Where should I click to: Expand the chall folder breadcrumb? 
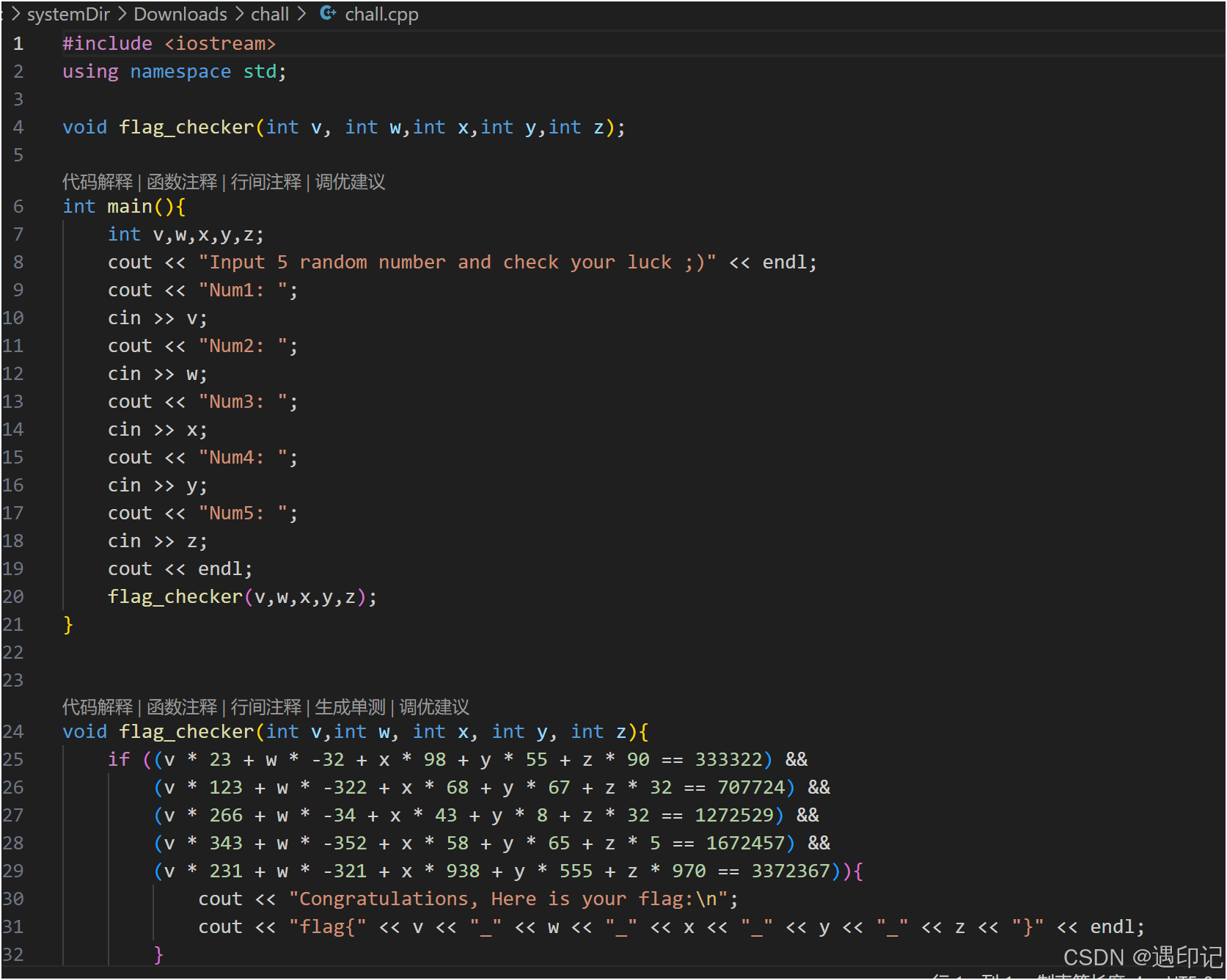click(x=269, y=13)
